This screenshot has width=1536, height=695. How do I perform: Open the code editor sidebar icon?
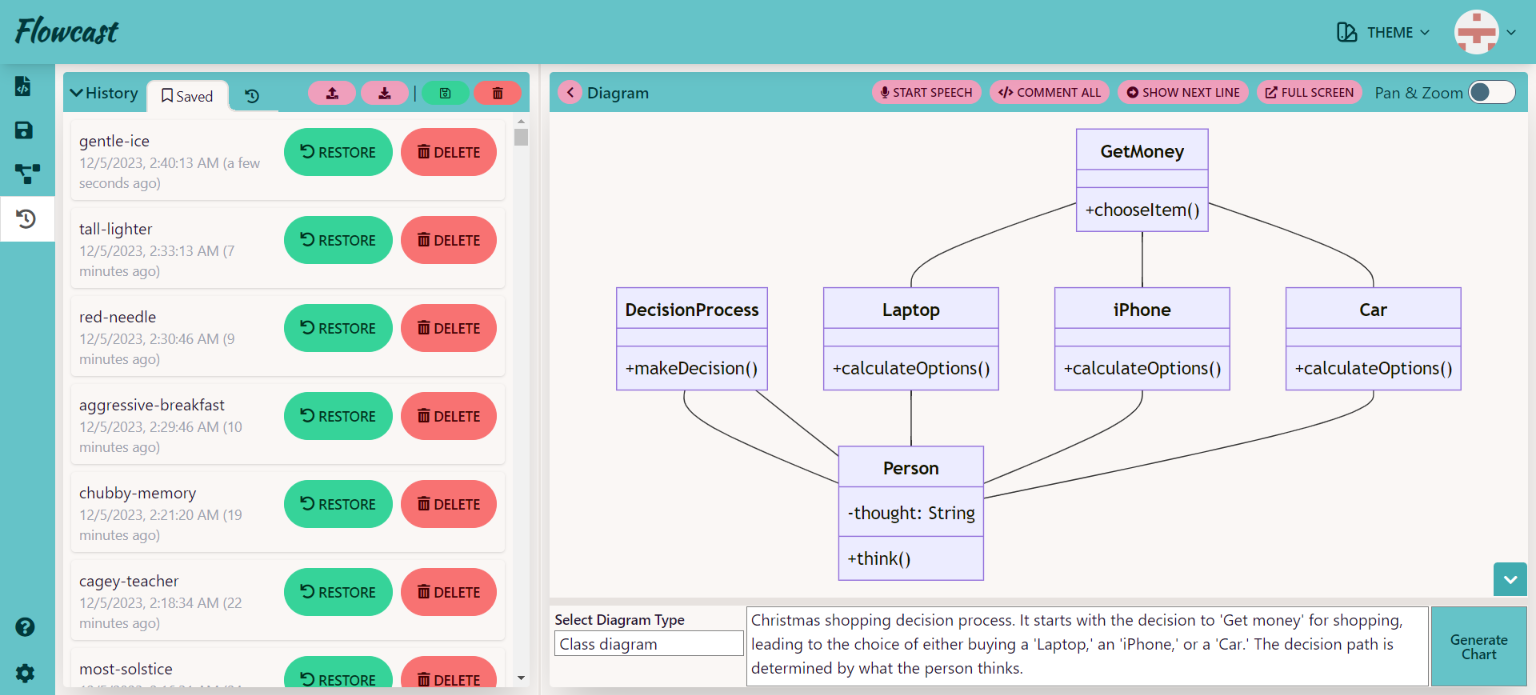(x=24, y=86)
